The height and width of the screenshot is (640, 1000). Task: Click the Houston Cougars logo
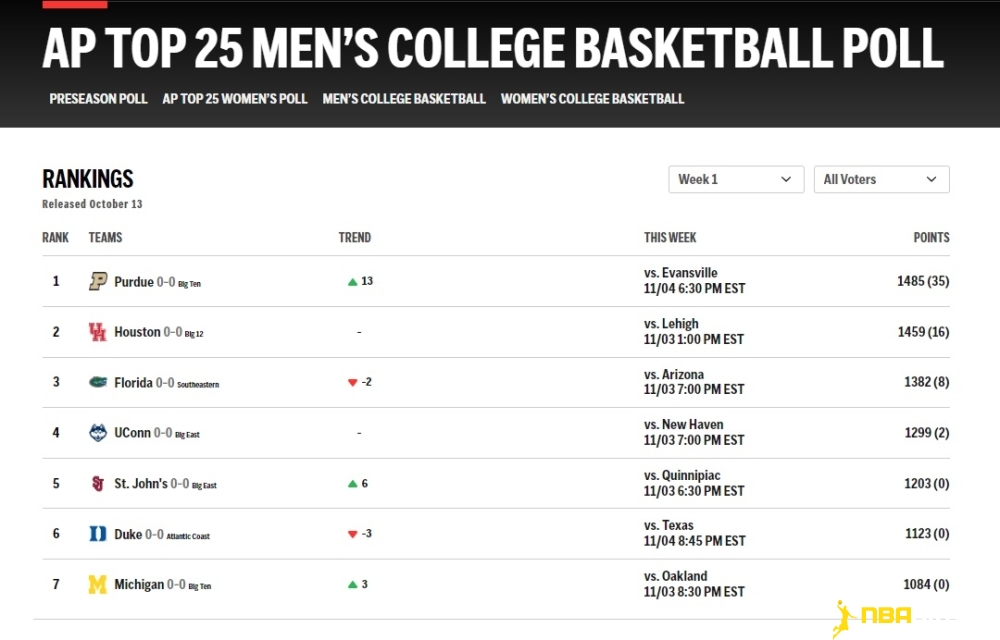(x=98, y=332)
